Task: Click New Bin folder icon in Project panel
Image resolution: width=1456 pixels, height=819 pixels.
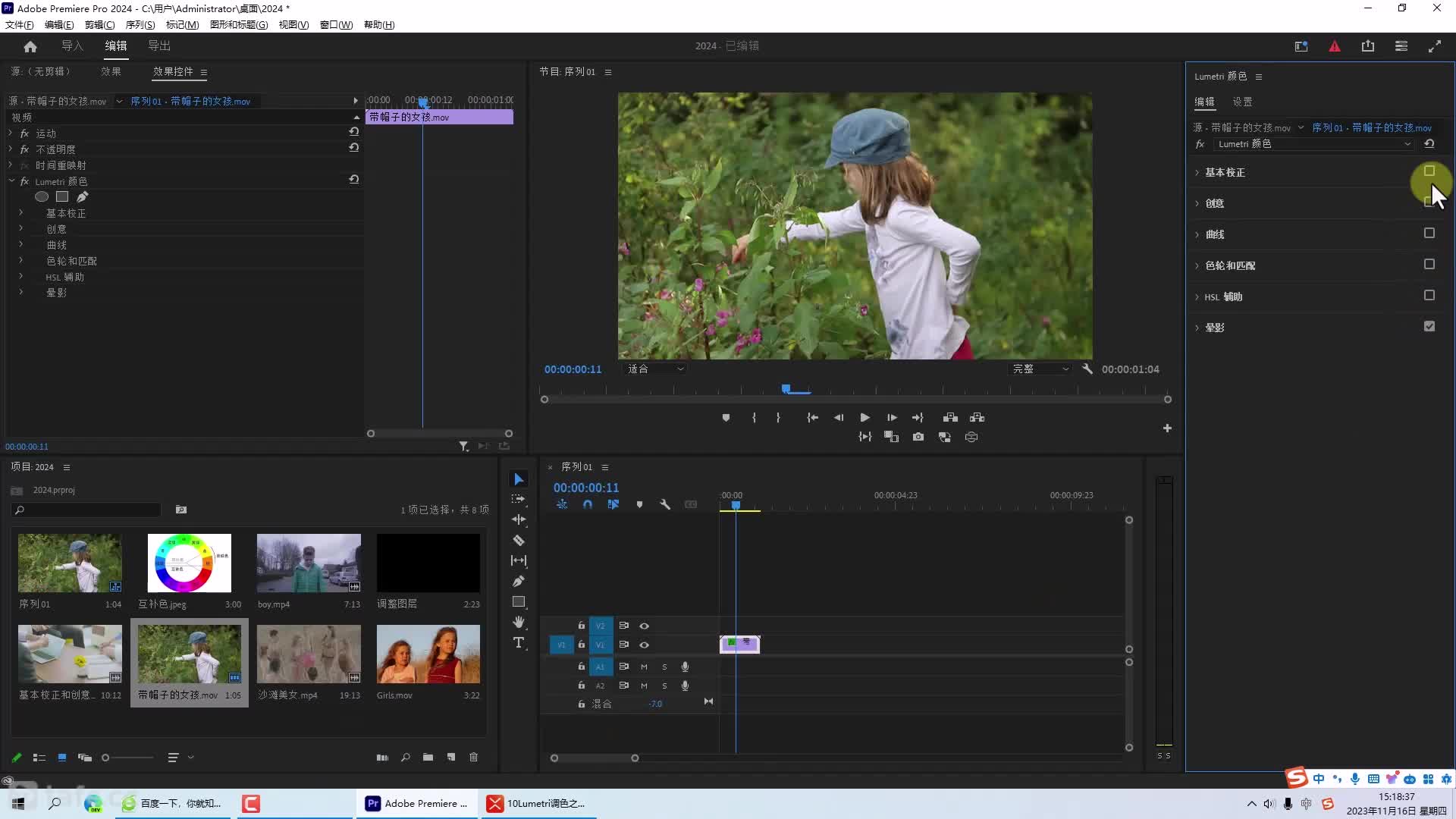Action: coord(428,758)
